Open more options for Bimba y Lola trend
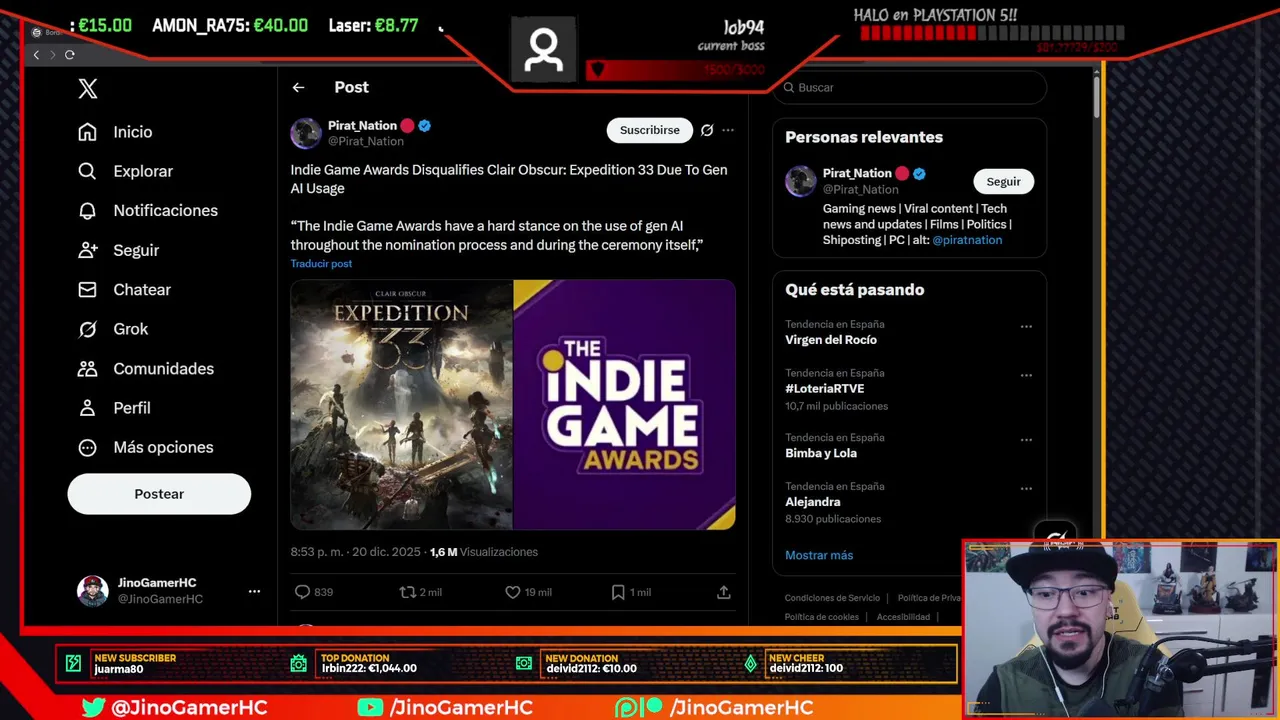This screenshot has width=1280, height=720. pos(1026,440)
